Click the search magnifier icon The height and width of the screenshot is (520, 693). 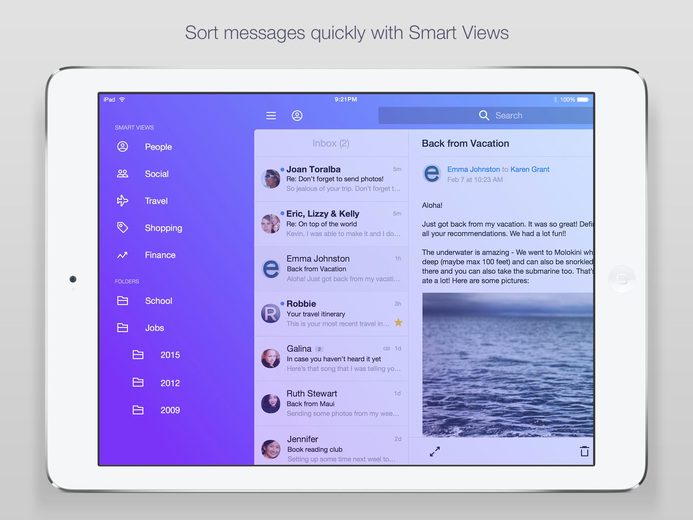coord(484,115)
